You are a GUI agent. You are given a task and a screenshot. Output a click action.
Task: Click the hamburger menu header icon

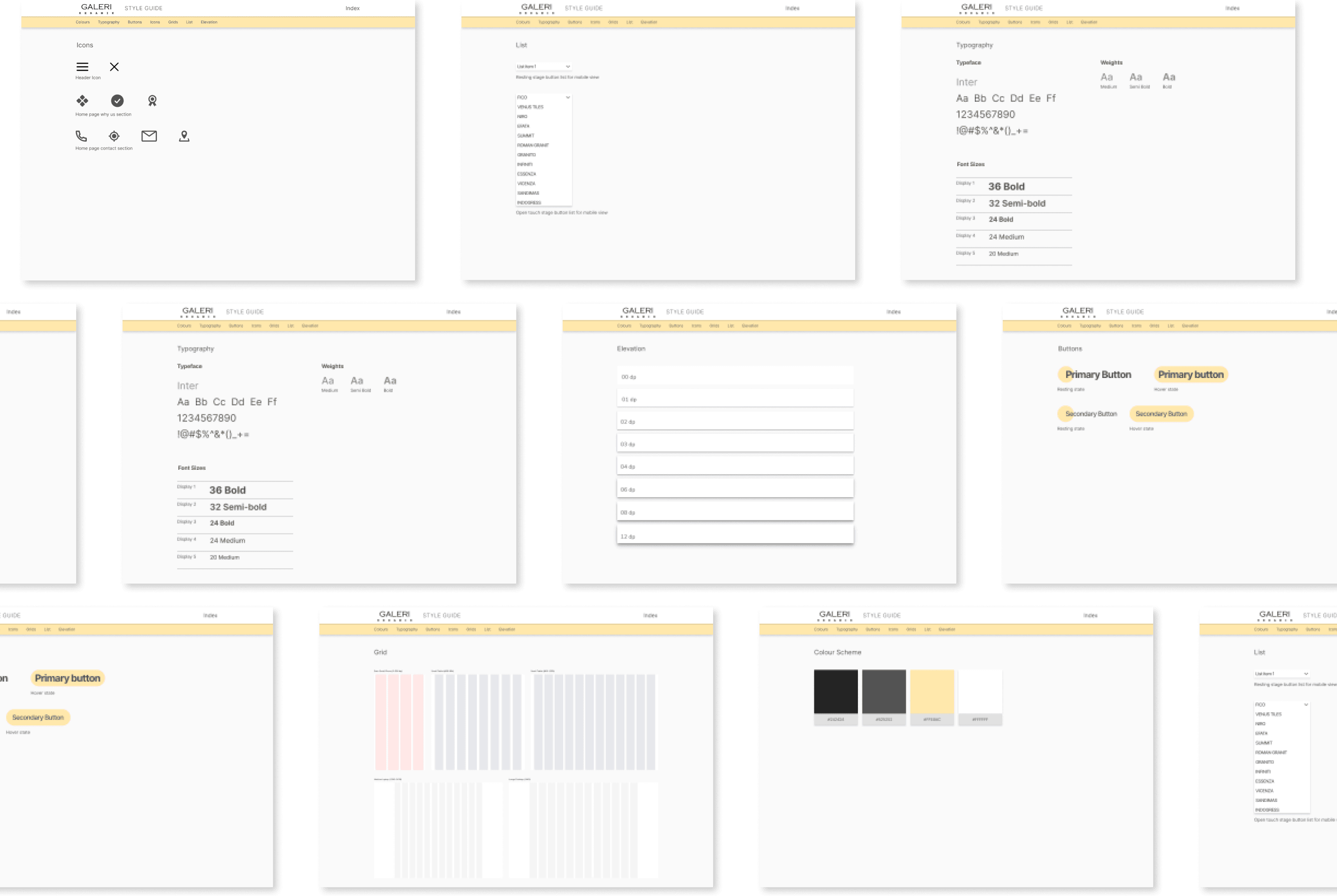pos(82,67)
